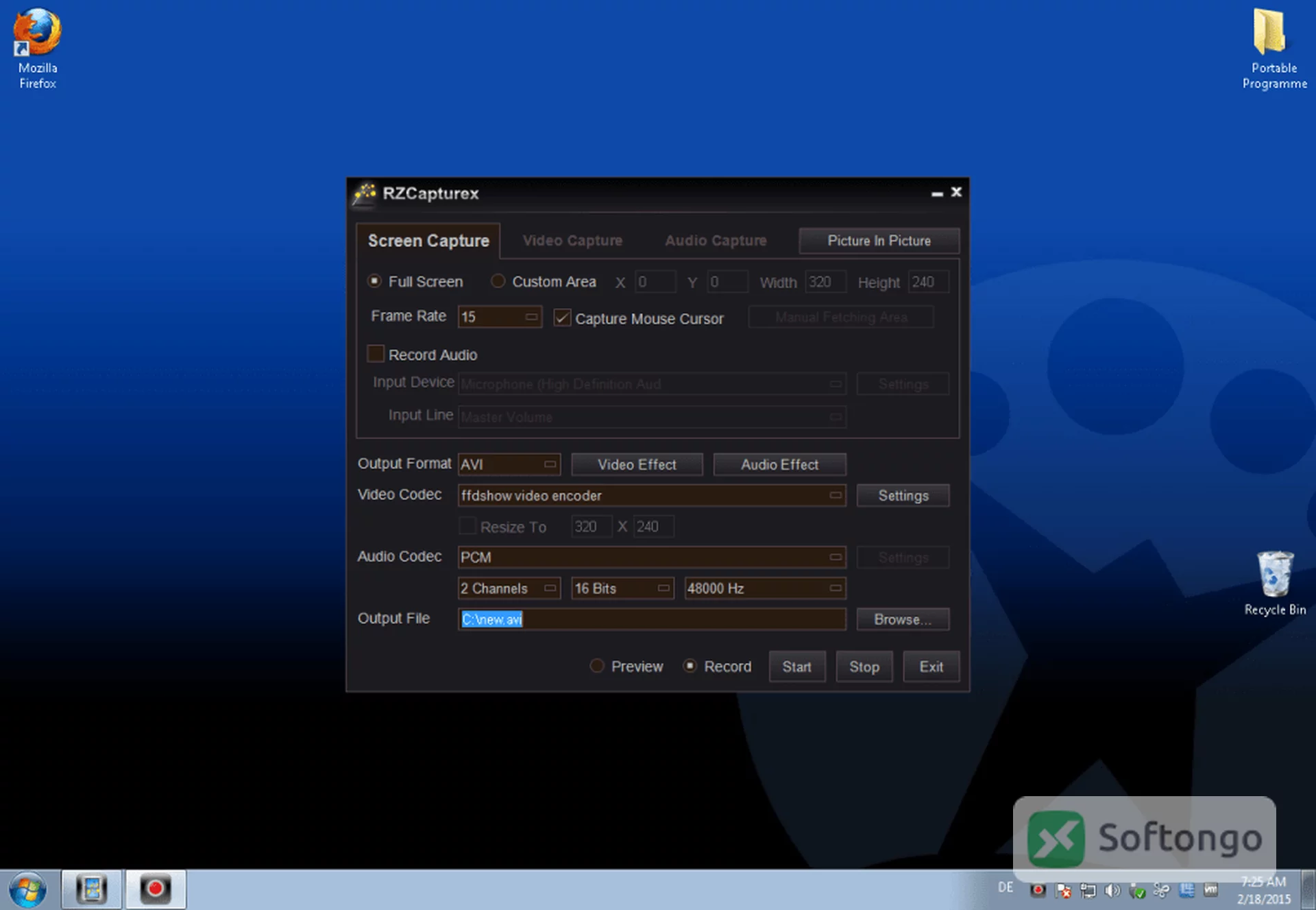
Task: Open the Recycle Bin icon
Action: click(1275, 583)
